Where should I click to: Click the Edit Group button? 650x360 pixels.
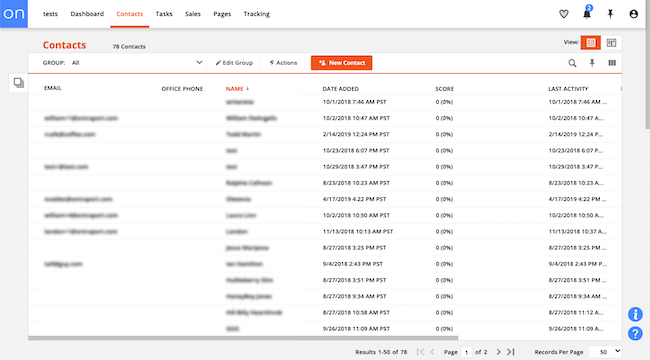(234, 63)
